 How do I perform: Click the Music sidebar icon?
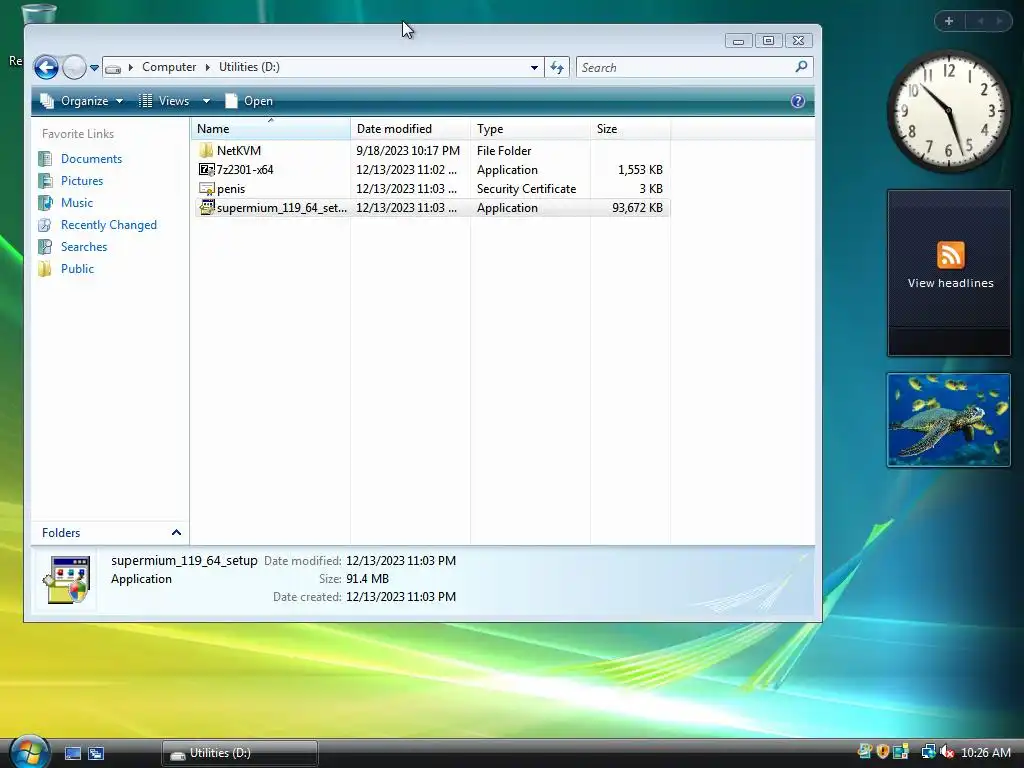(45, 203)
